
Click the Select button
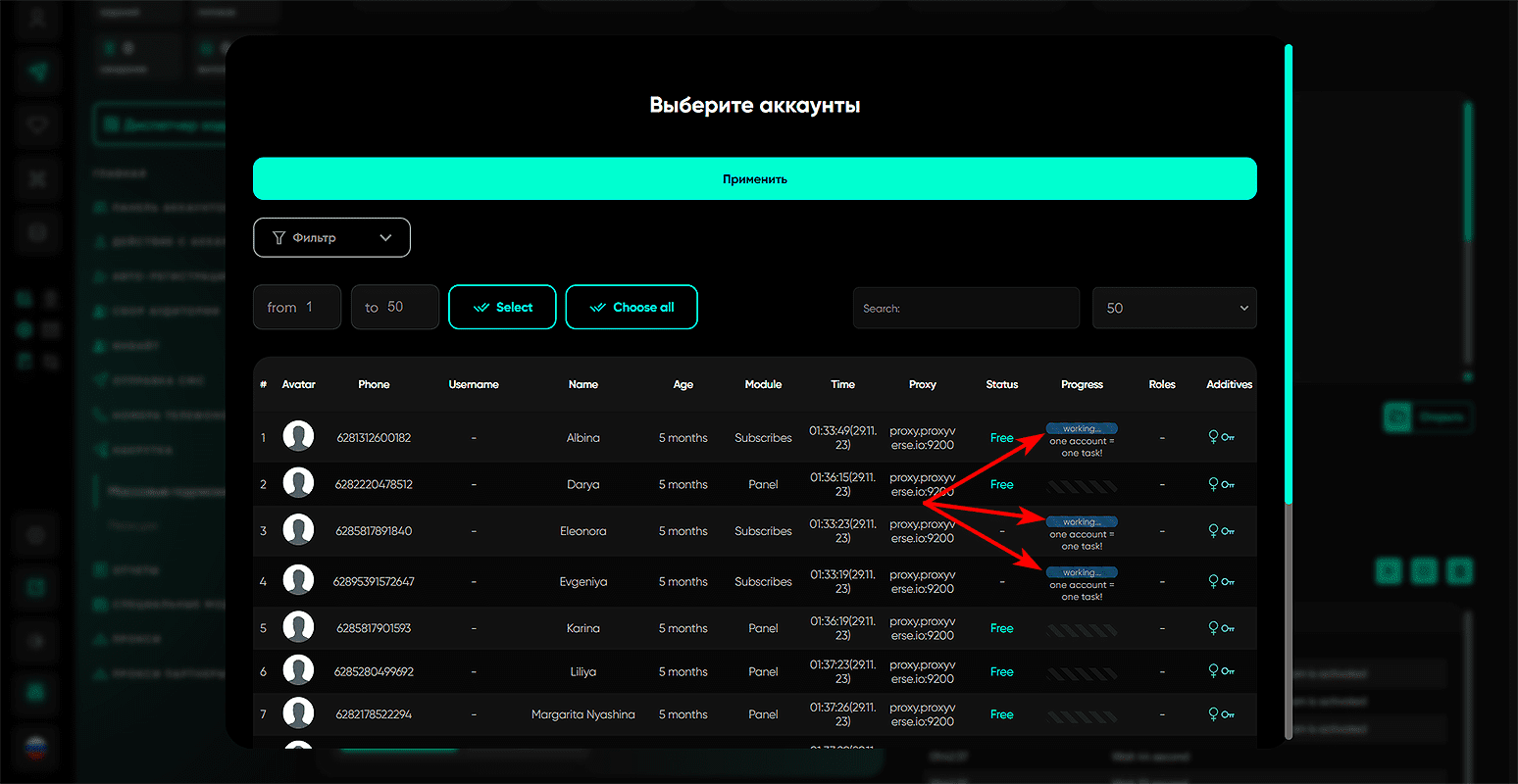click(502, 307)
